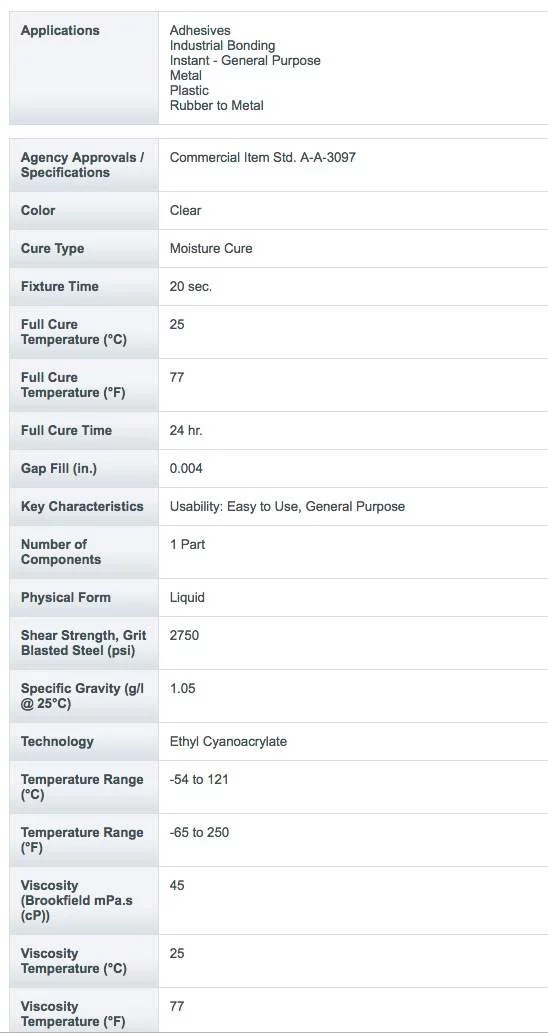548x1033 pixels.
Task: Click the Commercial Item Std. A-A-3097 value
Action: [263, 157]
